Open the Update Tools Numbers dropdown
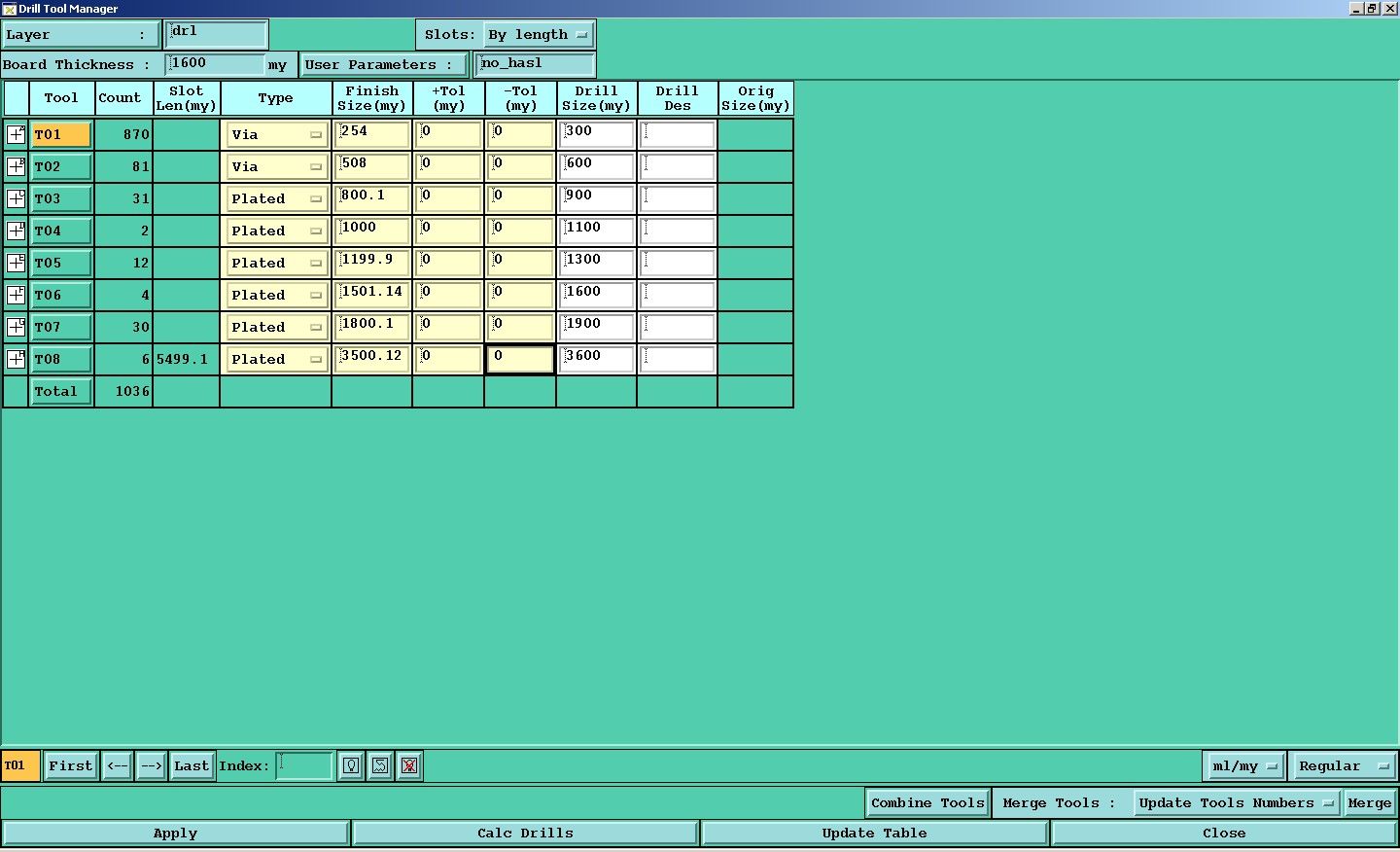 pyautogui.click(x=1237, y=802)
